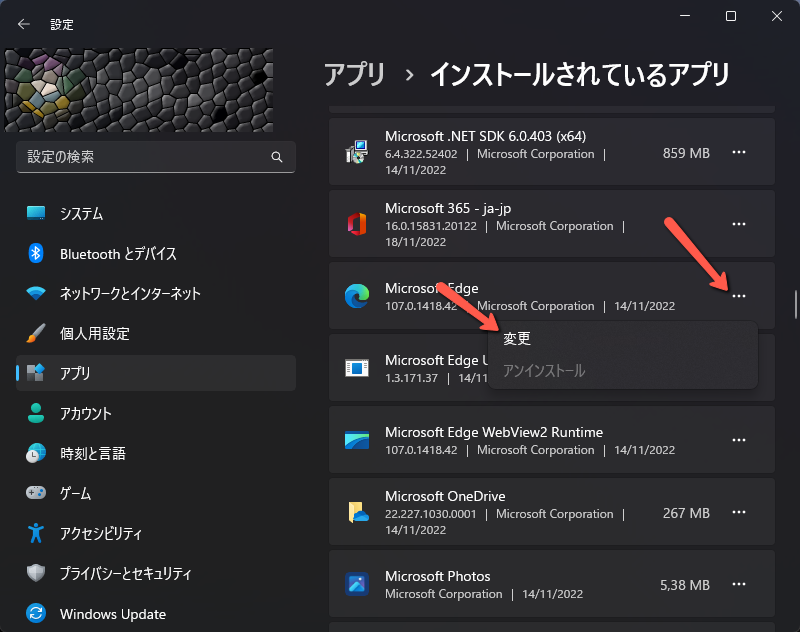This screenshot has height=632, width=800.
Task: Click the Edge WebView2 Runtime icon
Action: (x=357, y=440)
